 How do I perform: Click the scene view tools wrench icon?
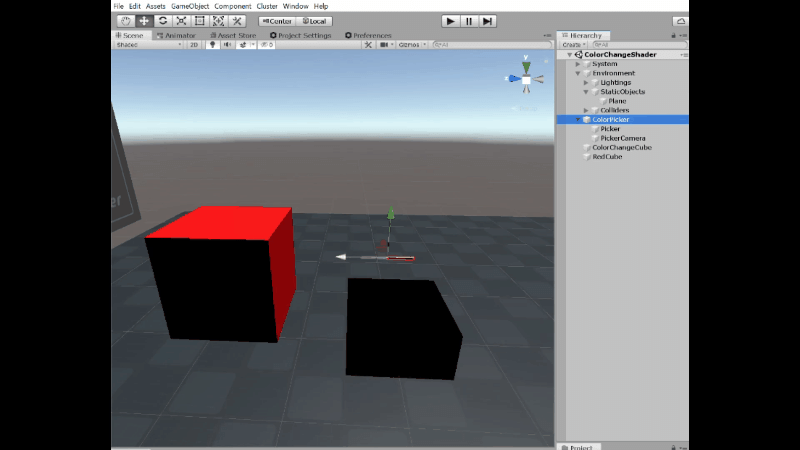click(x=368, y=45)
